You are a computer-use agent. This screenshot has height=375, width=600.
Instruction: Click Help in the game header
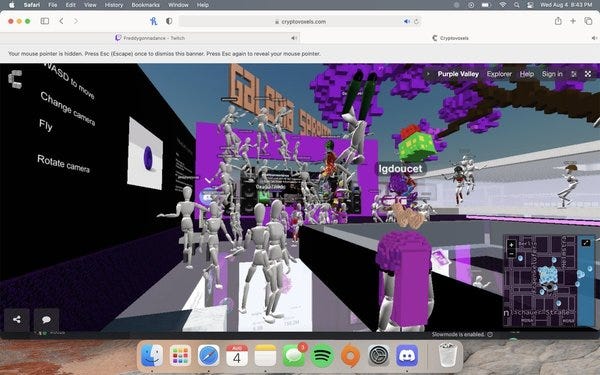(527, 74)
